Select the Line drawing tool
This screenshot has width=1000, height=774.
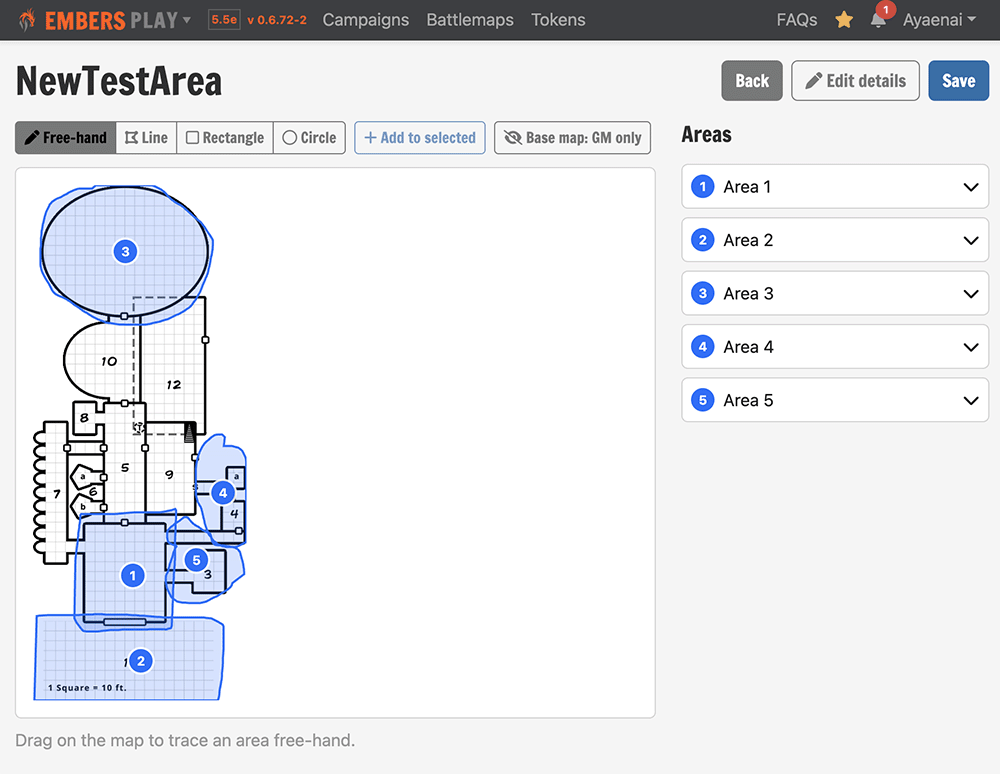pyautogui.click(x=147, y=138)
